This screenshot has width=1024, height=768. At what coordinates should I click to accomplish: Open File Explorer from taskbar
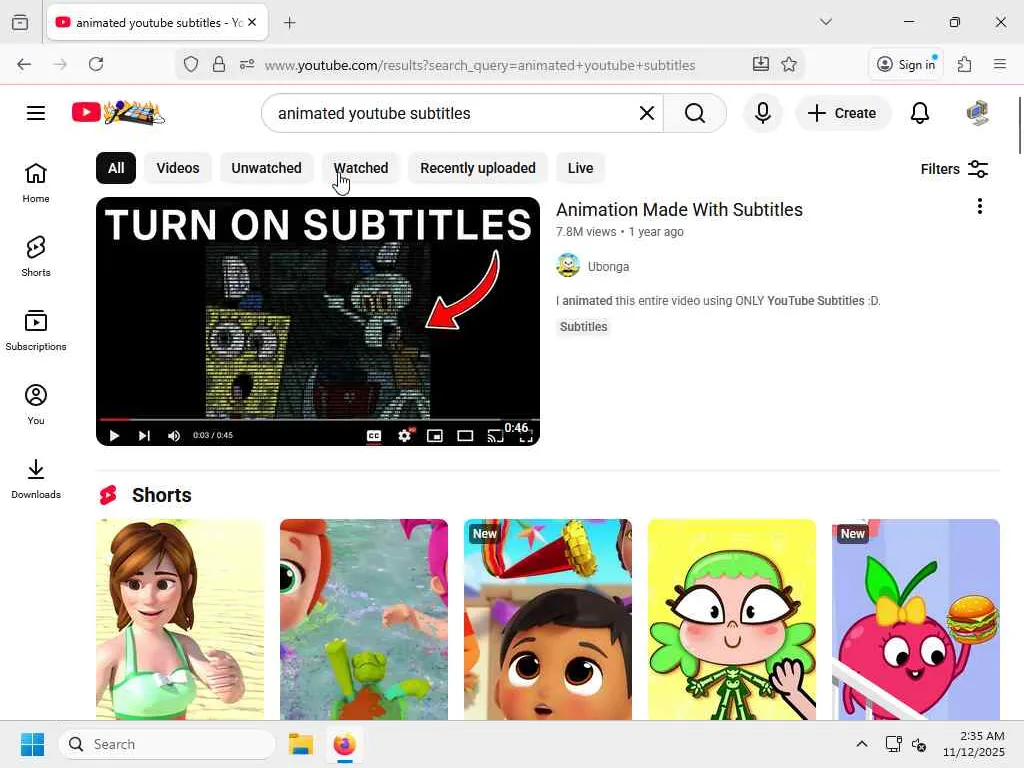[301, 744]
